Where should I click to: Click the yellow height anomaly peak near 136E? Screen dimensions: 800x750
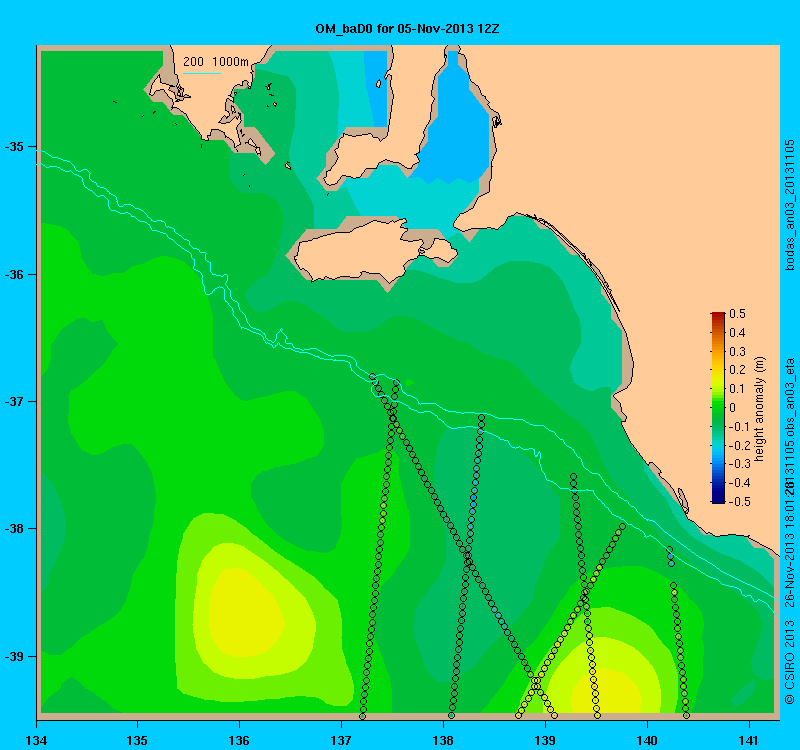pyautogui.click(x=245, y=612)
